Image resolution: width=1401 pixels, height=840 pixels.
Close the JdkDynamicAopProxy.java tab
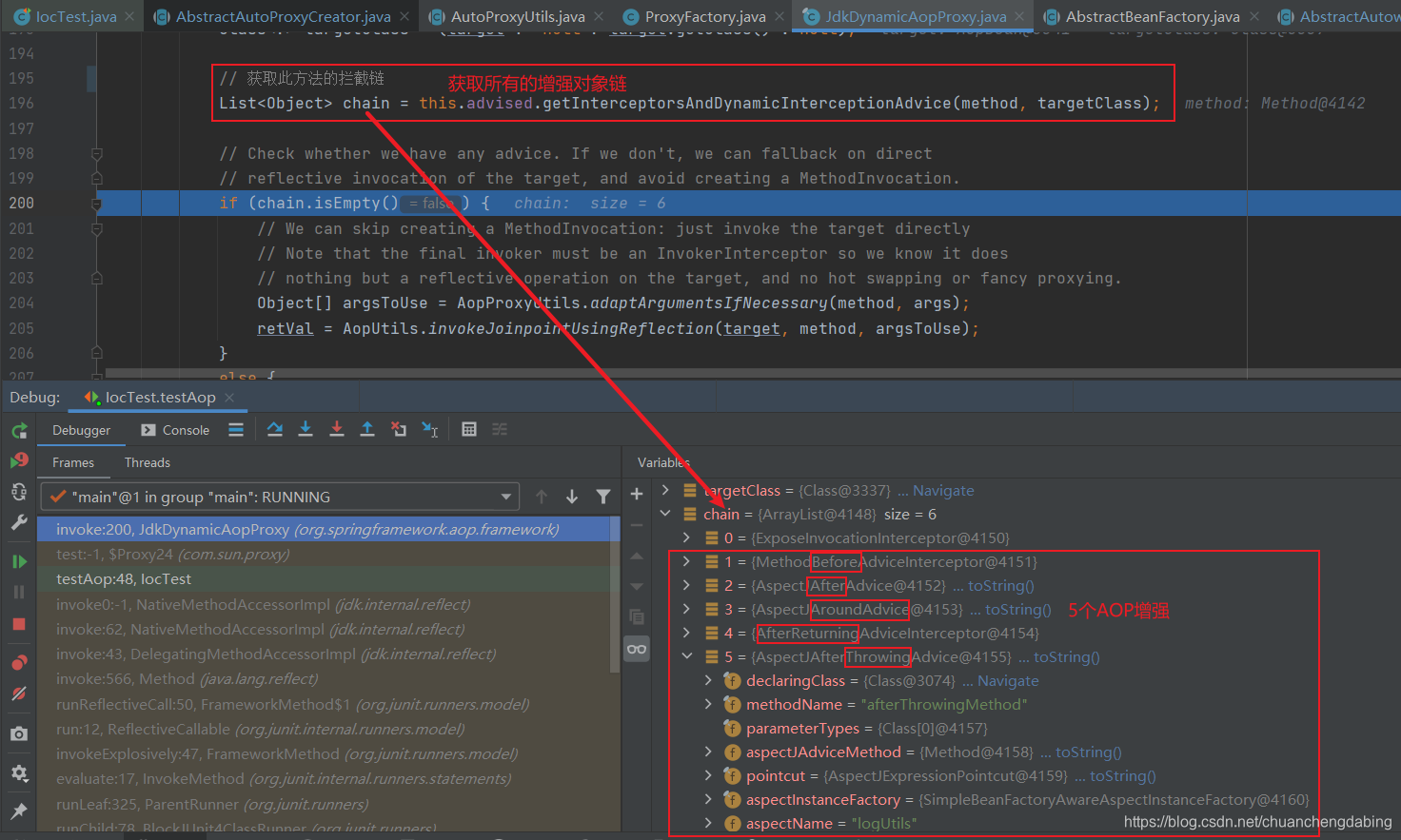1020,16
